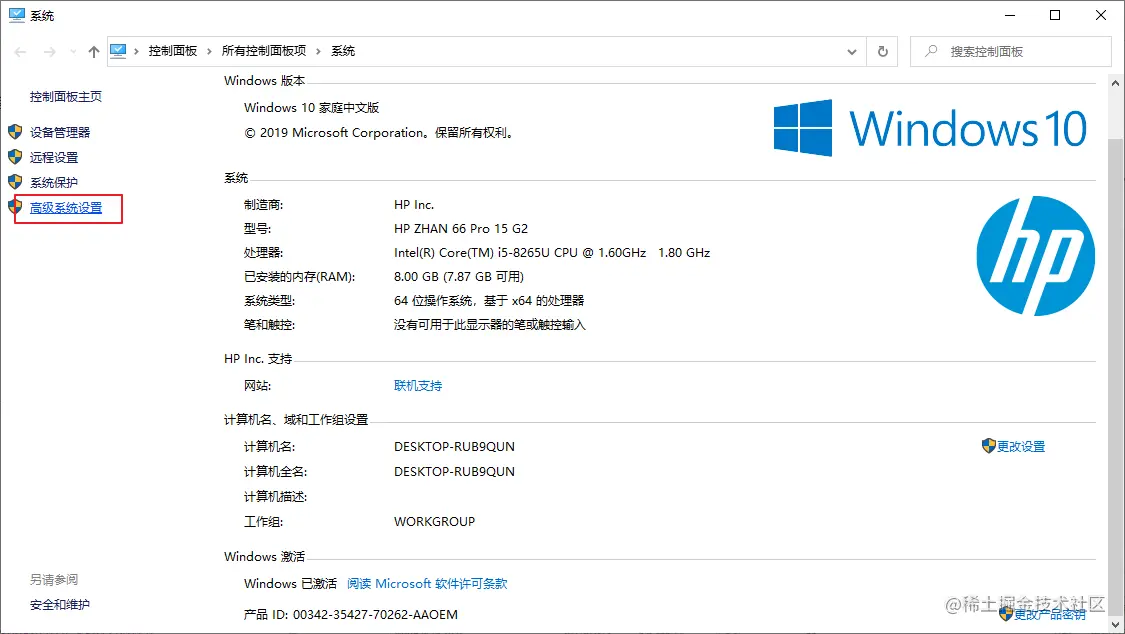The image size is (1125, 634).
Task: Click the Forward navigation arrow
Action: [x=50, y=52]
